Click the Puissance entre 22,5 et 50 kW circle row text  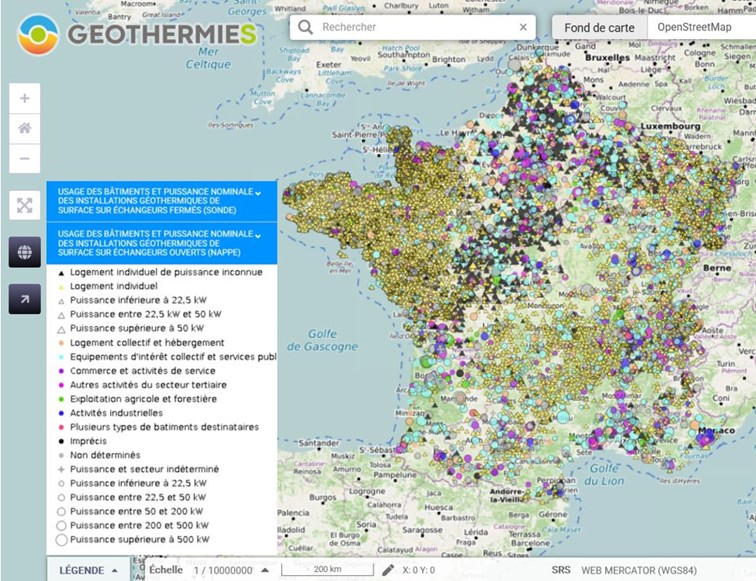pos(138,497)
